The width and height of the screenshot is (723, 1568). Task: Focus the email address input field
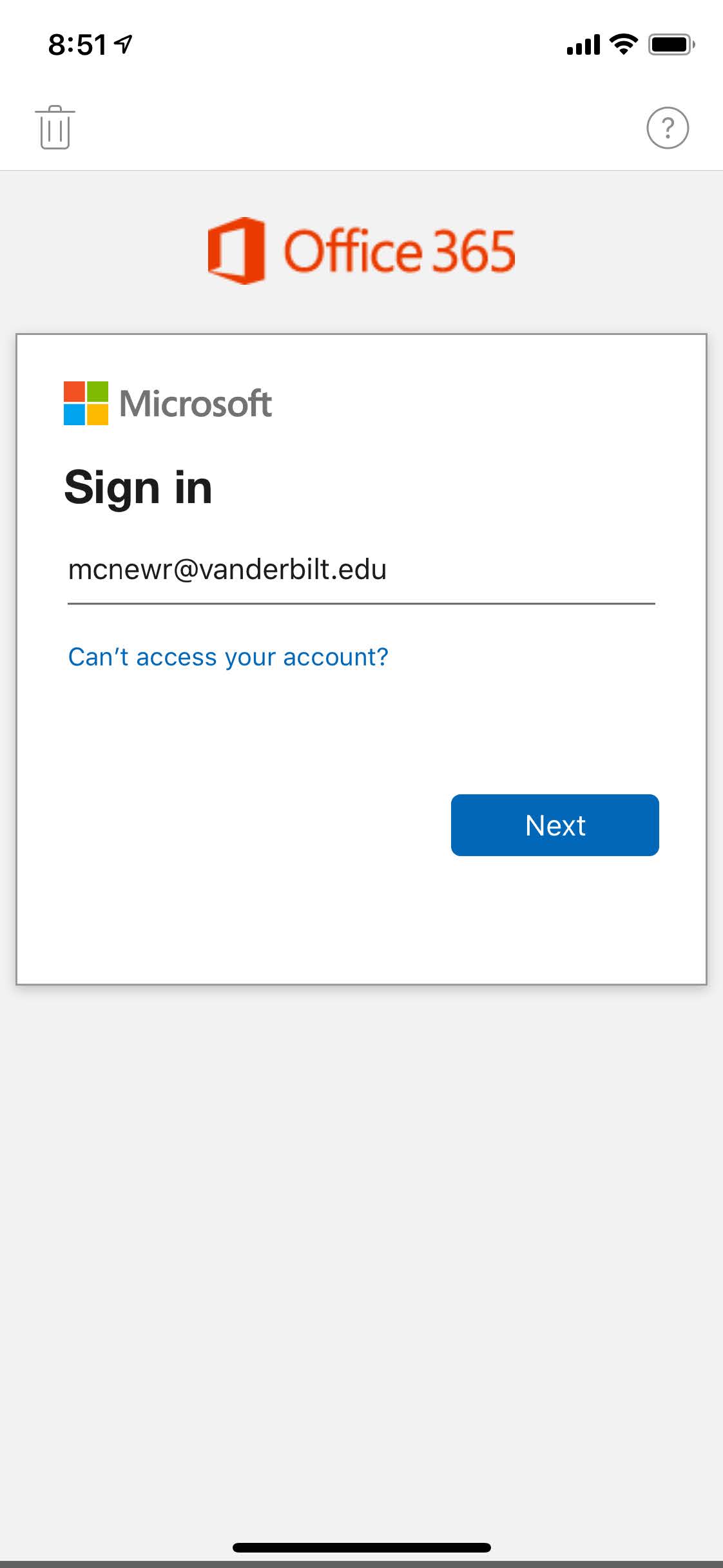(x=361, y=570)
